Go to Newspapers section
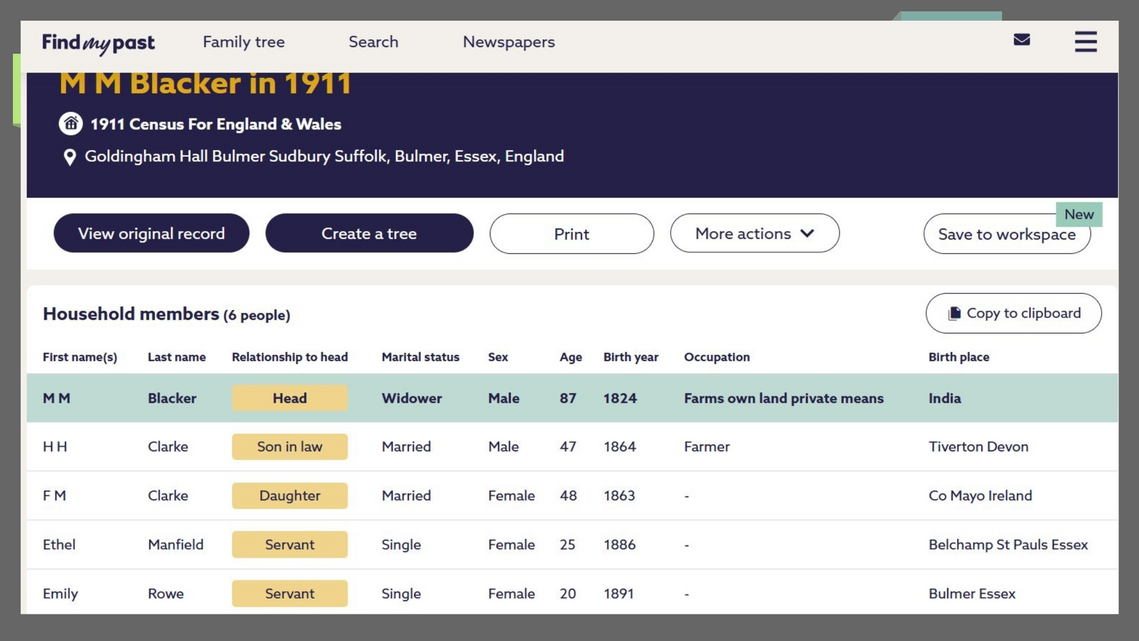This screenshot has height=641, width=1139. coord(508,42)
